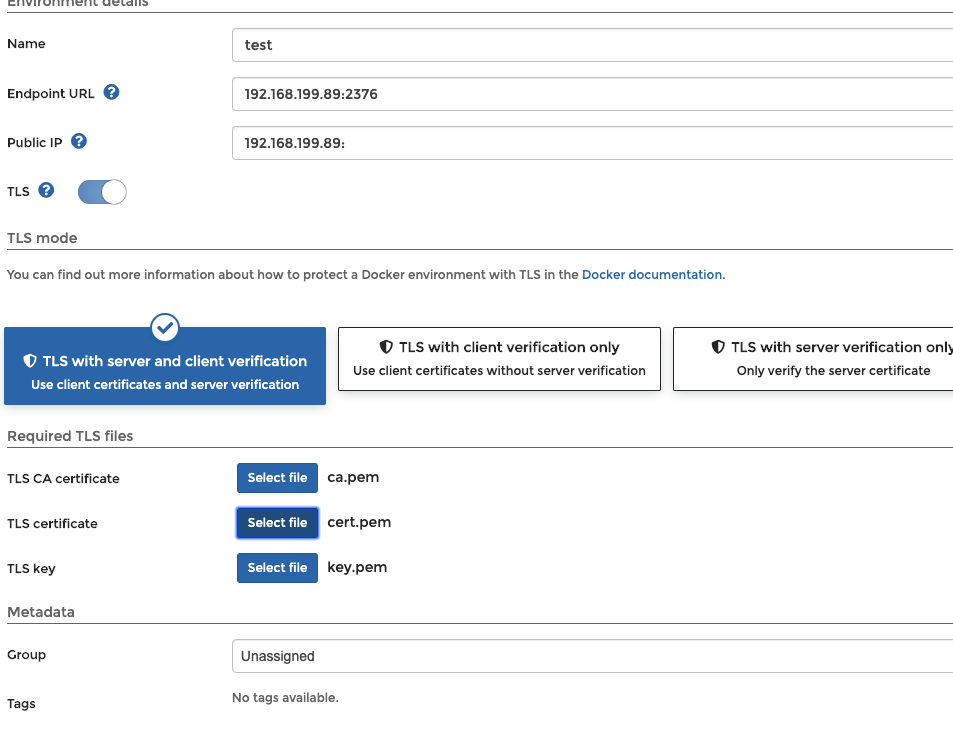Click the help icon beside Endpoint URL
This screenshot has width=953, height=731.
click(x=112, y=93)
